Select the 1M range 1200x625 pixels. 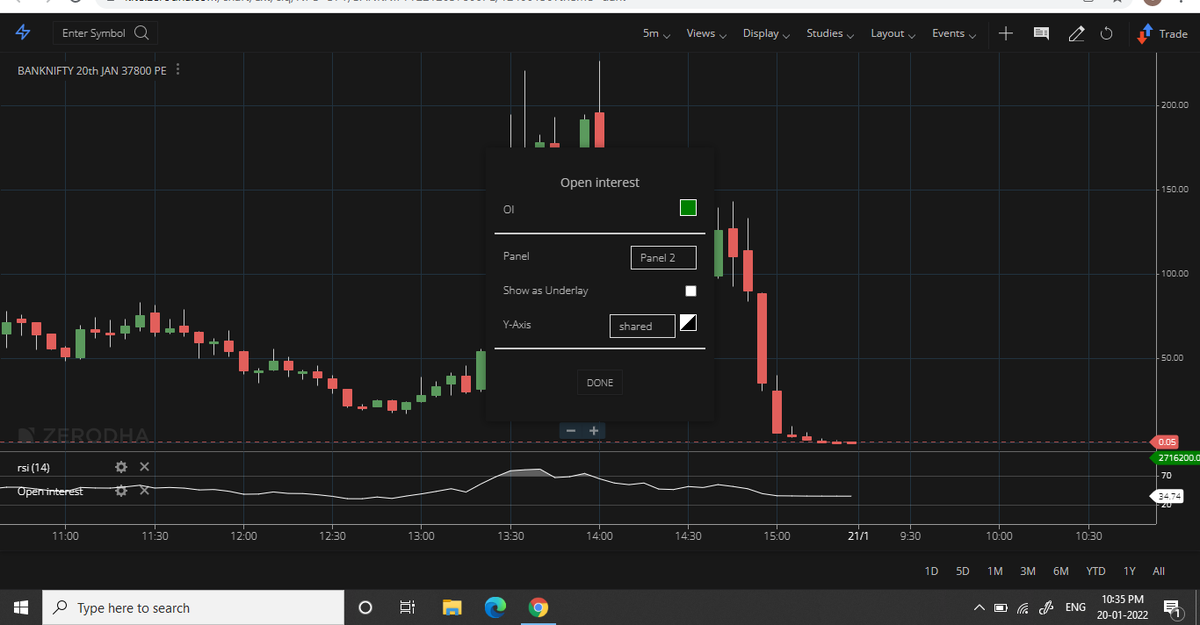coord(995,571)
